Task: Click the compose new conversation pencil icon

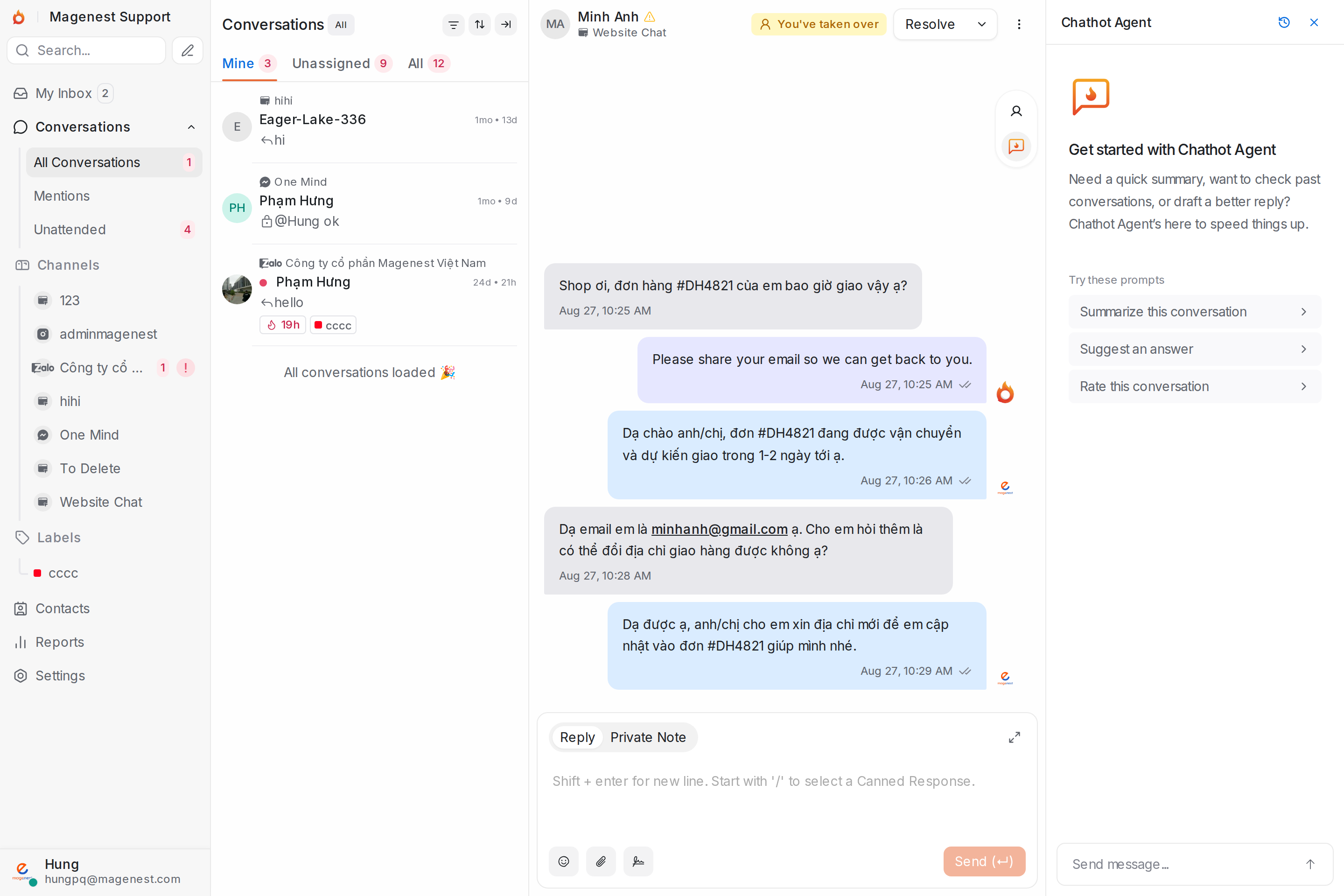Action: (188, 50)
